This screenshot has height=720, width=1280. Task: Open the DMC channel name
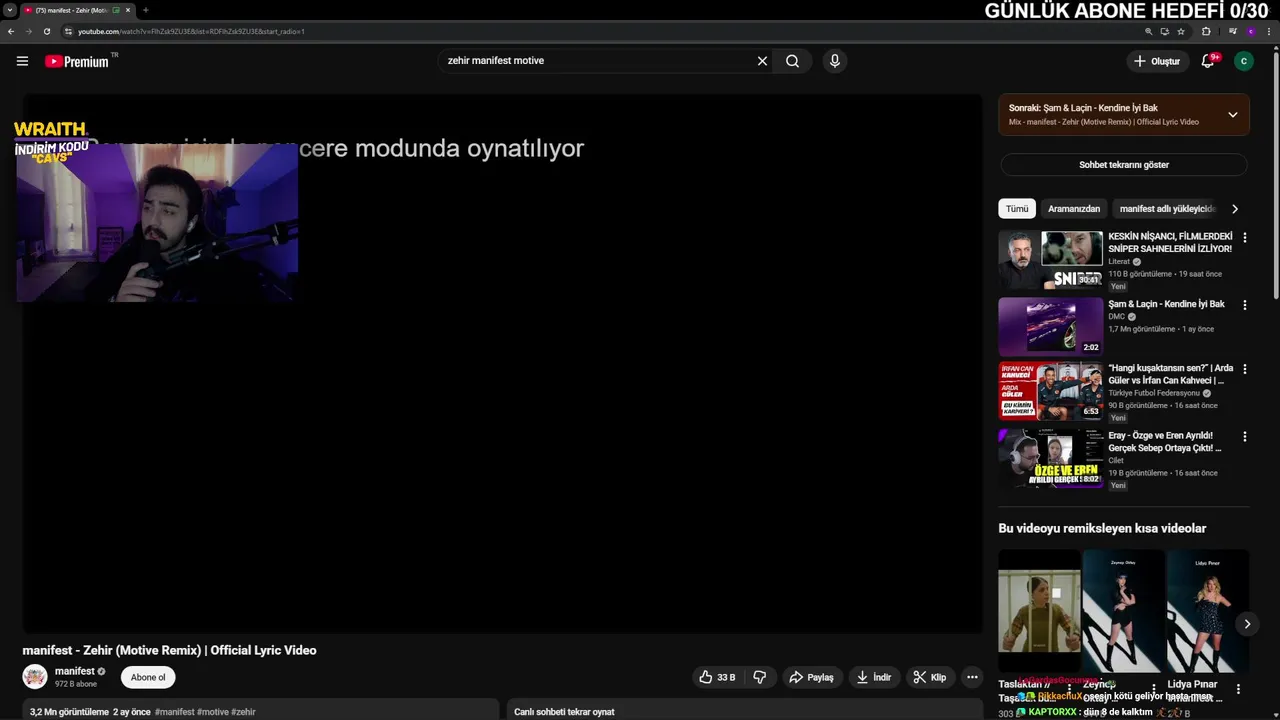[1117, 317]
